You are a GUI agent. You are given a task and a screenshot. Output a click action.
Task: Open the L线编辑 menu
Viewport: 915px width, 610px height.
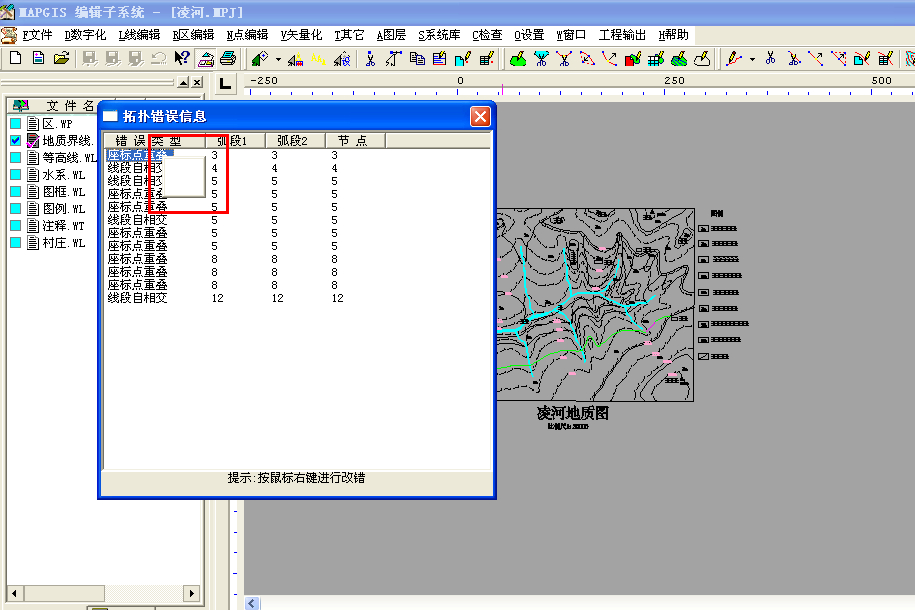pos(139,35)
